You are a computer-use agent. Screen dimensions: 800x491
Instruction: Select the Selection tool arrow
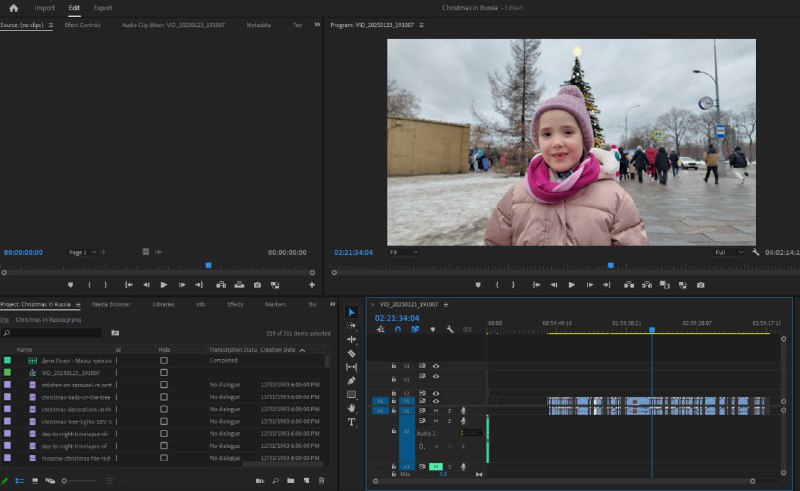[x=352, y=312]
